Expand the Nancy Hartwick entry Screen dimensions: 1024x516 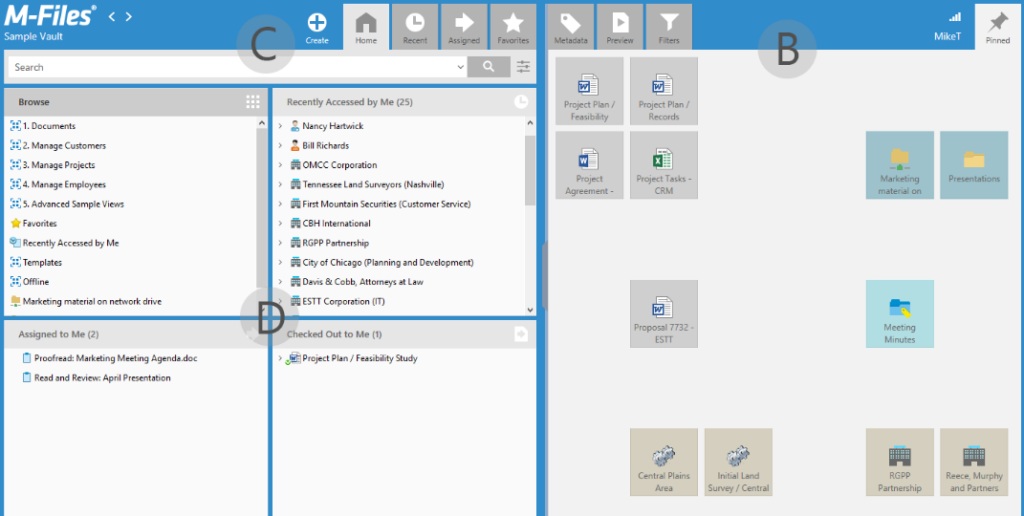pos(280,126)
